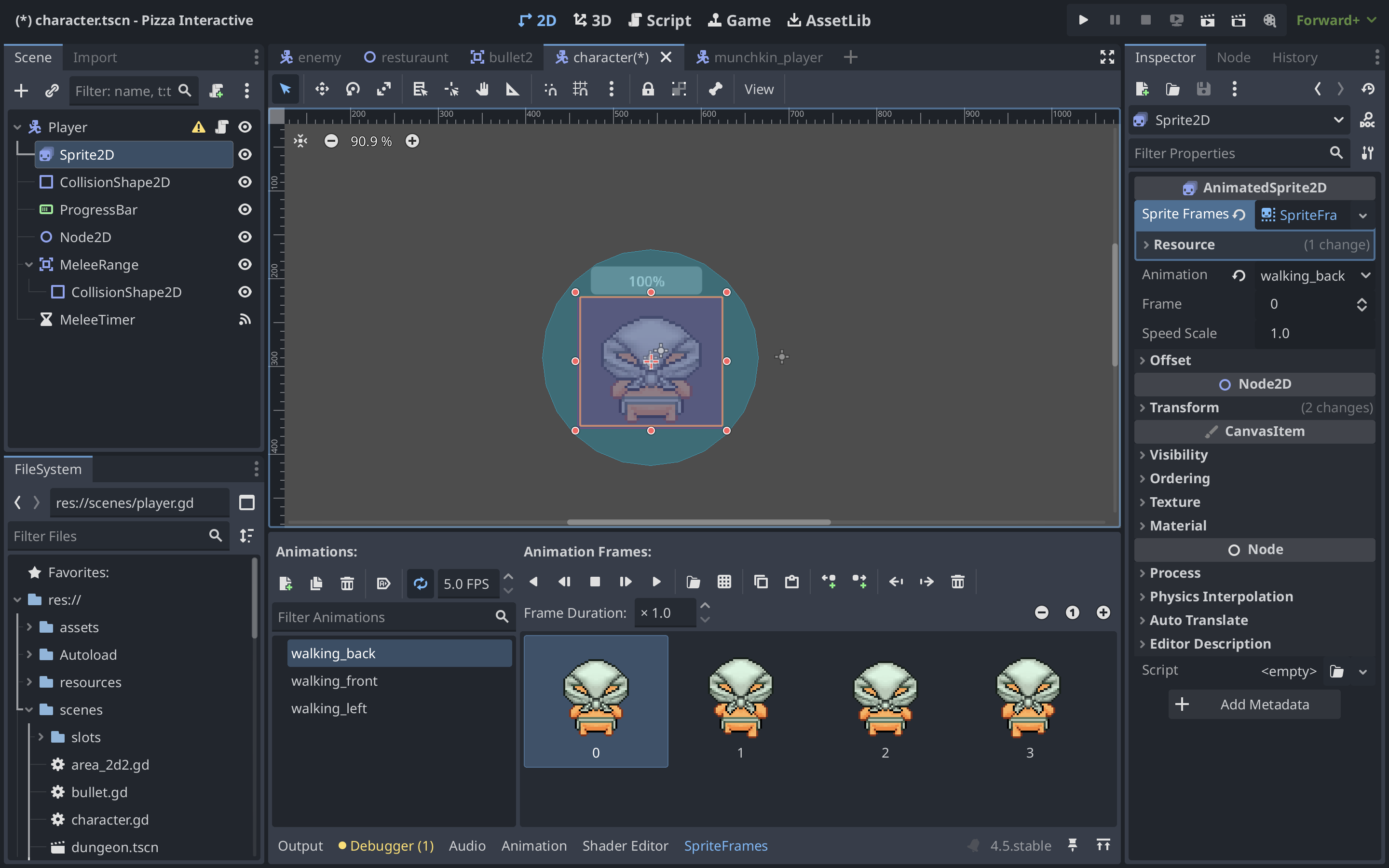Toggle visibility of the Sprite2D node
Viewport: 1389px width, 868px height.
(245, 154)
